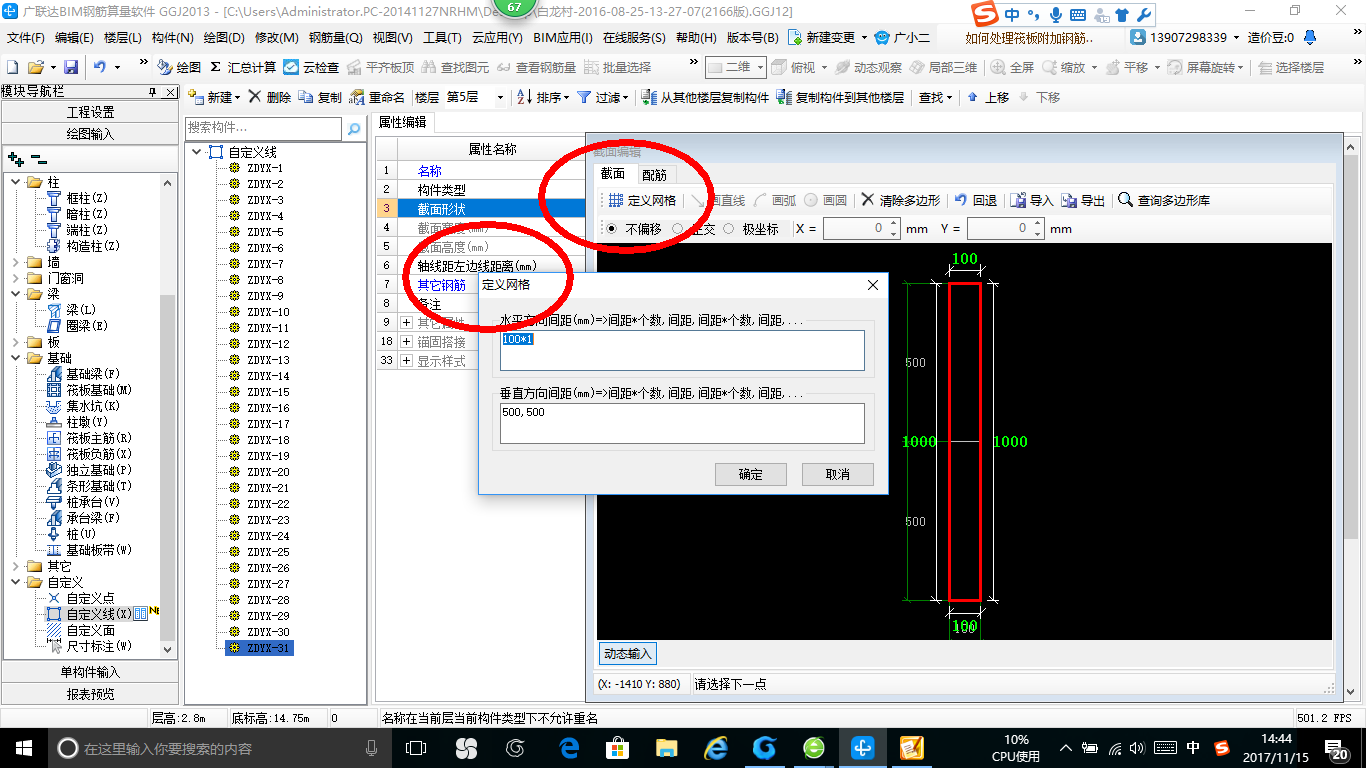
Task: Click the 绘图 toolbar icon
Action: point(180,67)
